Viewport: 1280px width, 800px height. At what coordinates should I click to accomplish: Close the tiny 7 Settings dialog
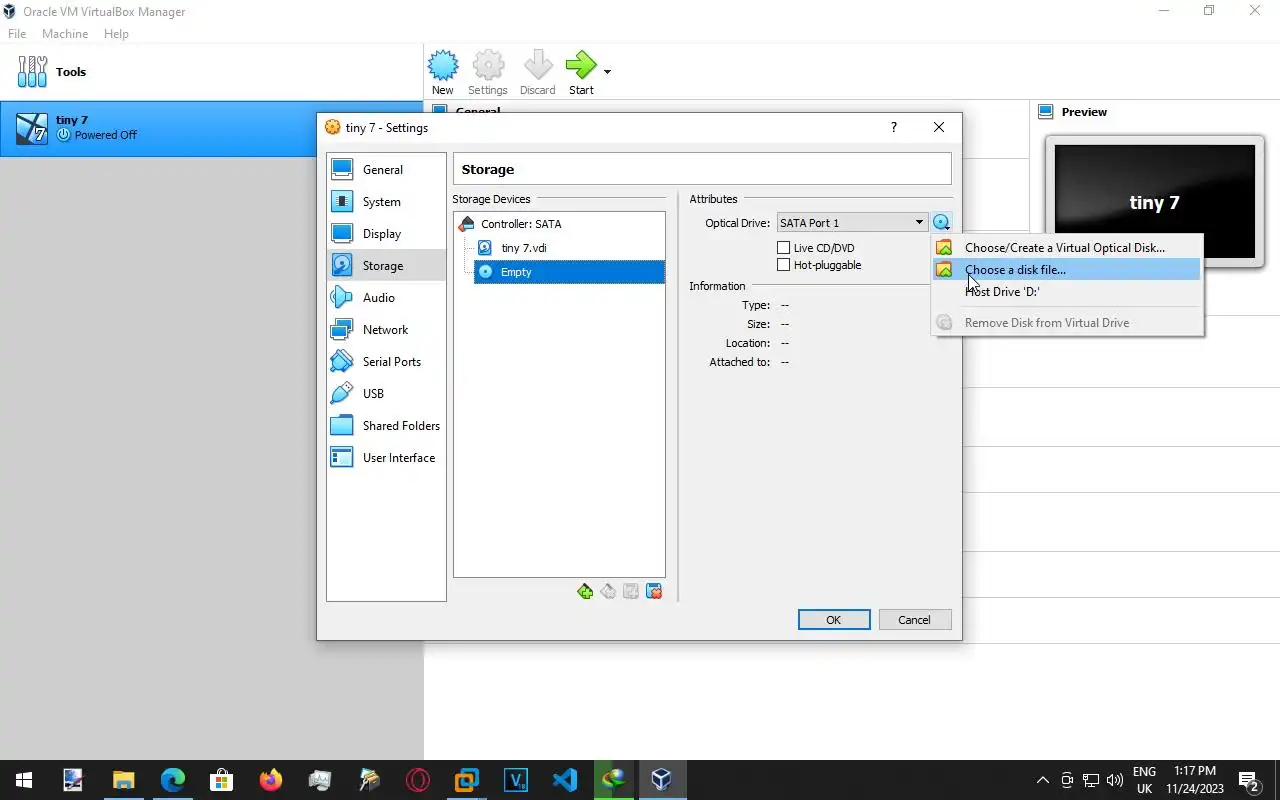(938, 127)
